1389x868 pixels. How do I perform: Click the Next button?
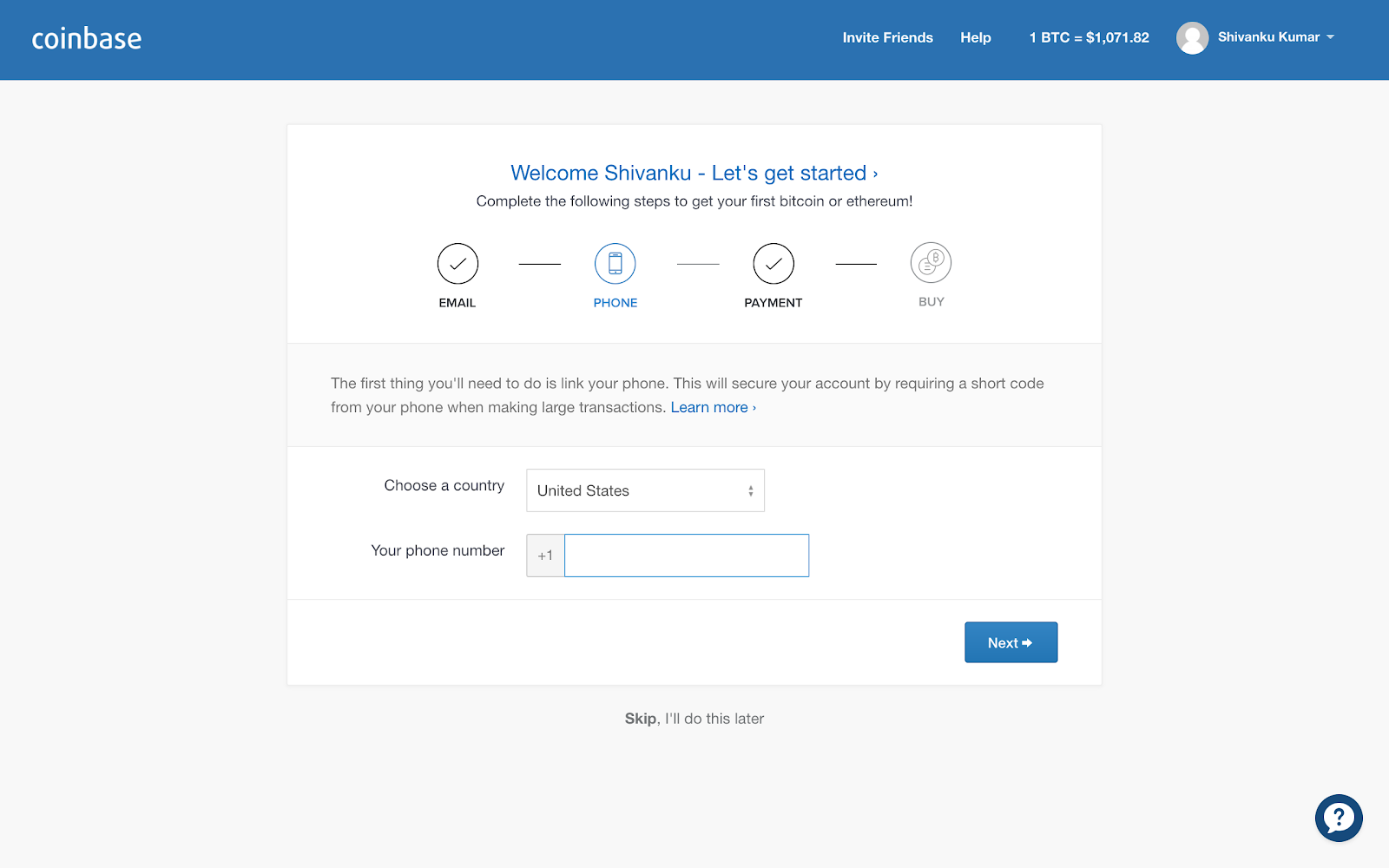click(x=1010, y=642)
